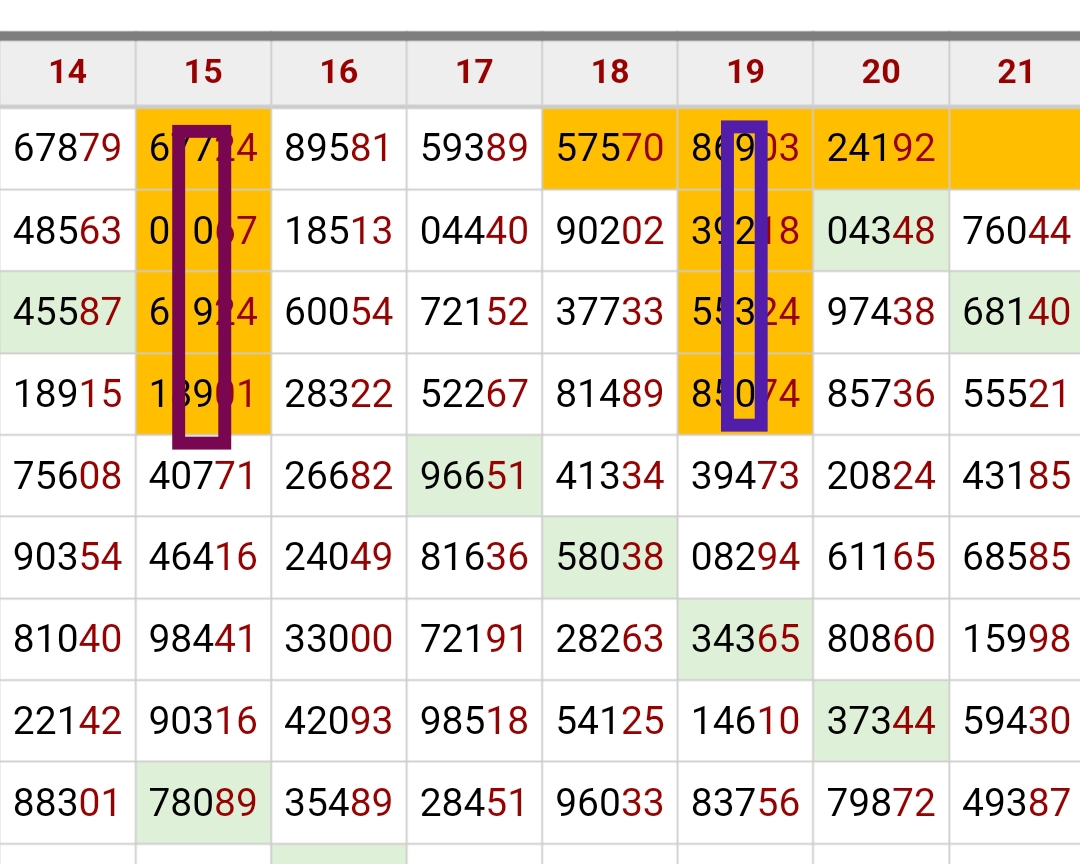Select the cell showing 48563
Image resolution: width=1080 pixels, height=864 pixels.
click(68, 230)
